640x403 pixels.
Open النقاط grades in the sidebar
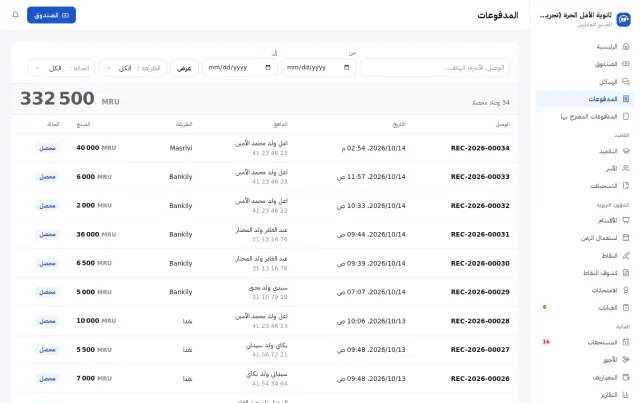585,255
